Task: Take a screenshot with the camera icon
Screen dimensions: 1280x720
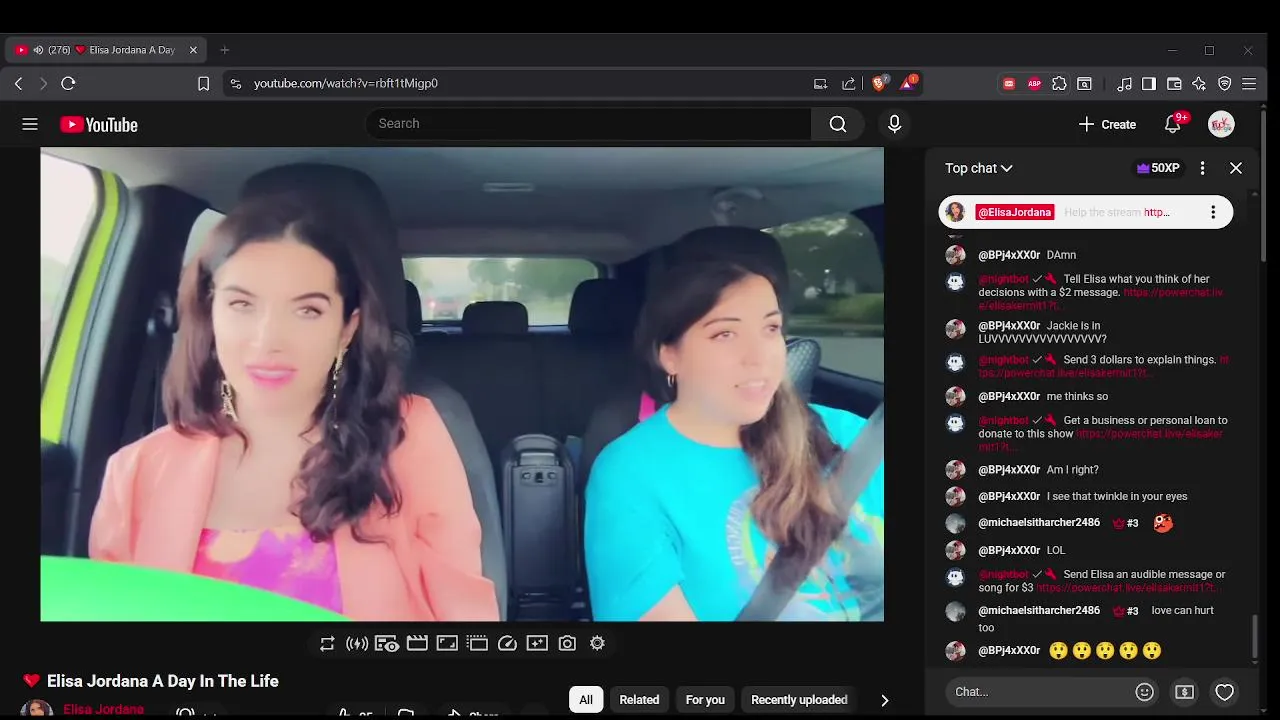Action: pyautogui.click(x=567, y=644)
